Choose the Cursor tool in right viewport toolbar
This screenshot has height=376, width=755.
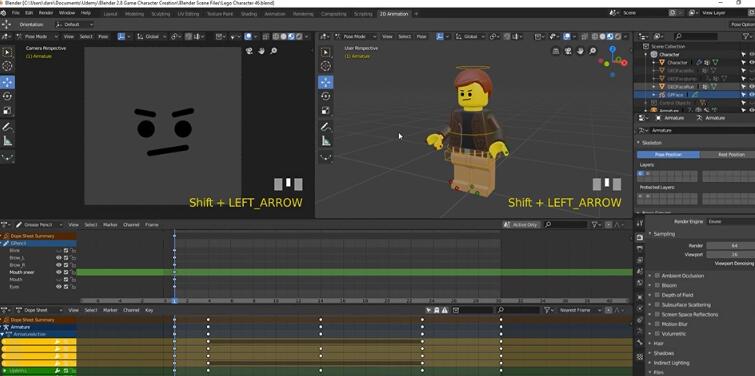325,66
